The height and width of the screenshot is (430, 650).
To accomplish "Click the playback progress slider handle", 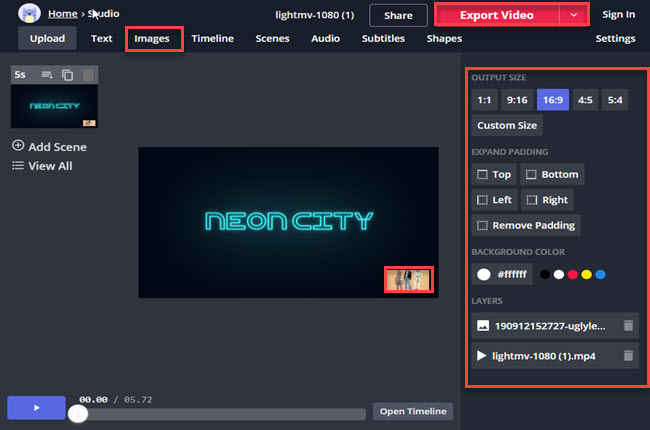I will (x=78, y=413).
